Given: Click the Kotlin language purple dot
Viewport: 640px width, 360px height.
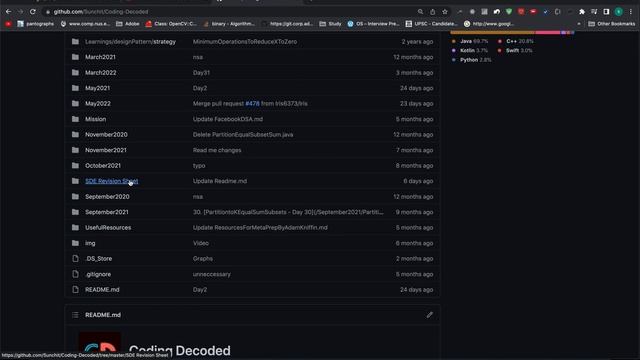Looking at the screenshot, I should (453, 51).
